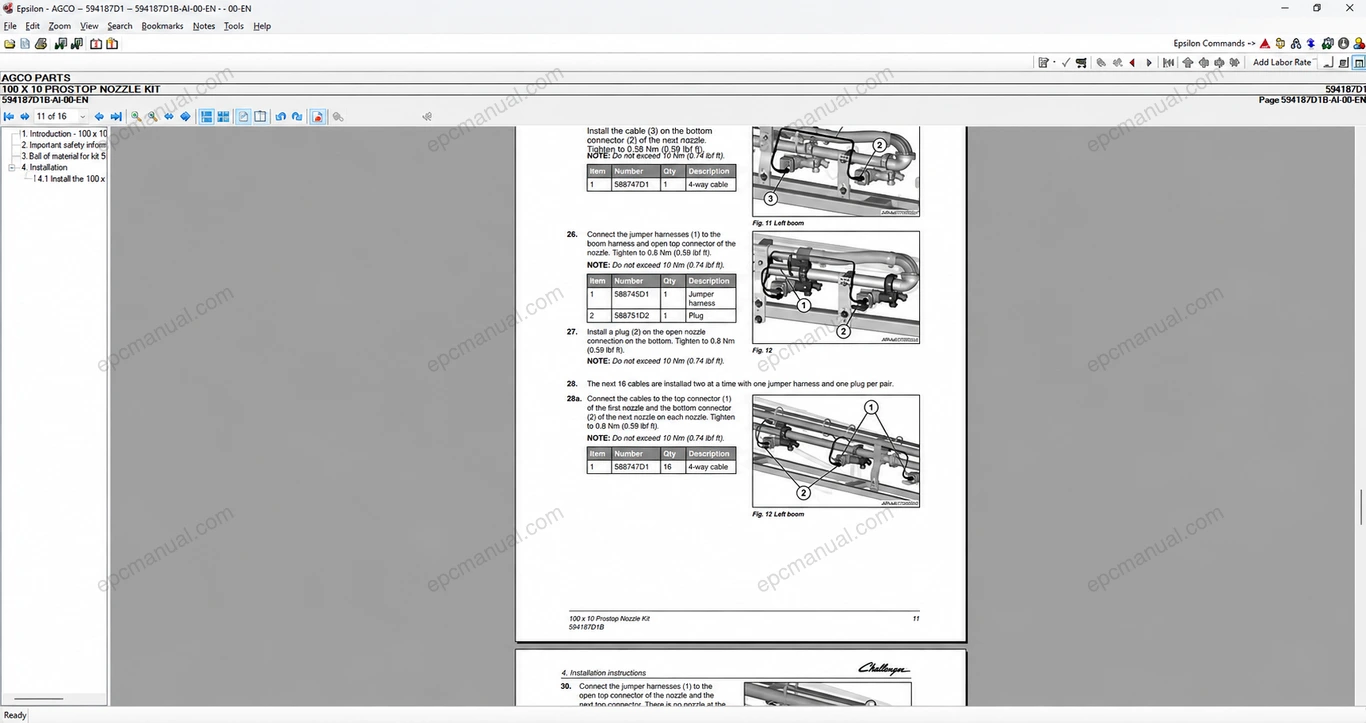1366x723 pixels.
Task: Toggle thumbnail grid layout view
Action: click(x=223, y=116)
